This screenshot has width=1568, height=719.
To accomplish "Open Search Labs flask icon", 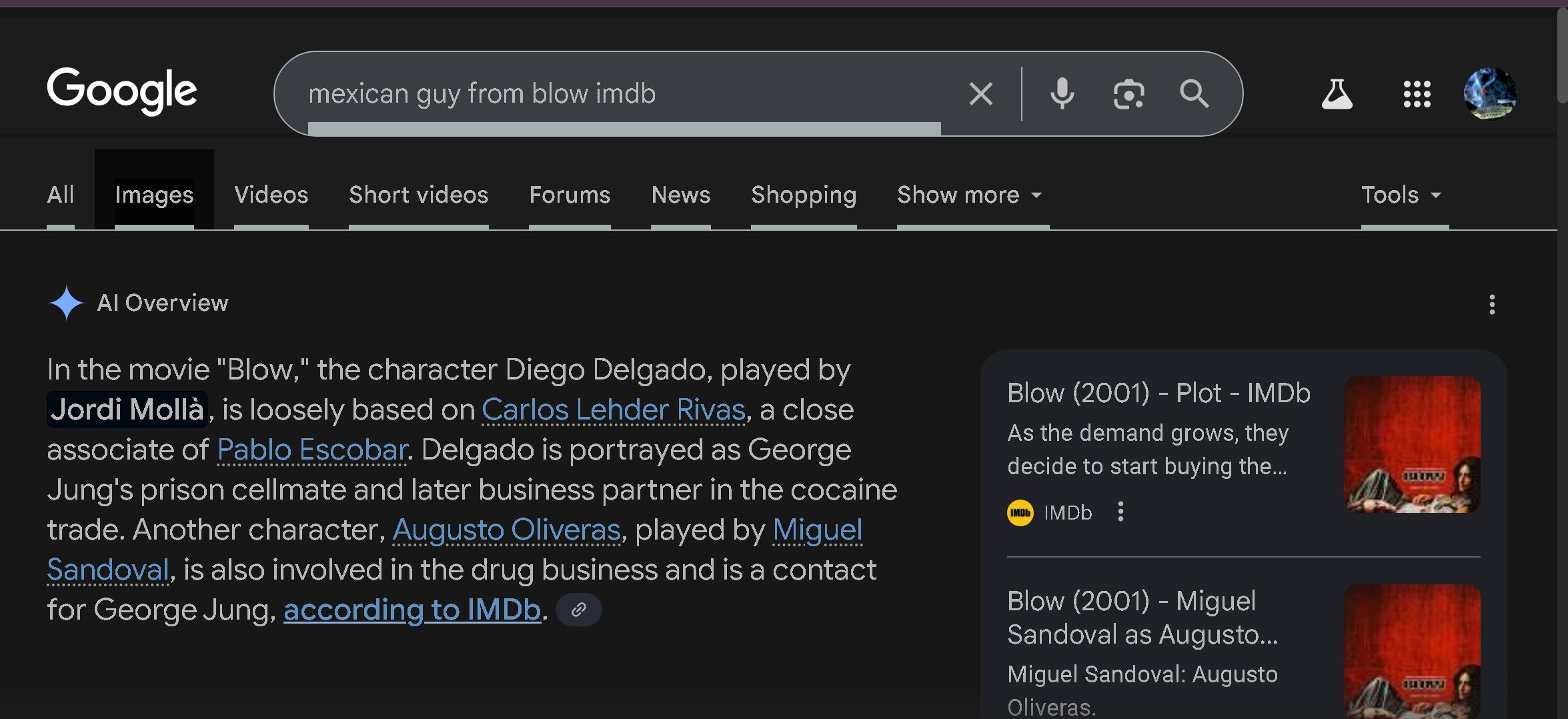I will click(1337, 94).
